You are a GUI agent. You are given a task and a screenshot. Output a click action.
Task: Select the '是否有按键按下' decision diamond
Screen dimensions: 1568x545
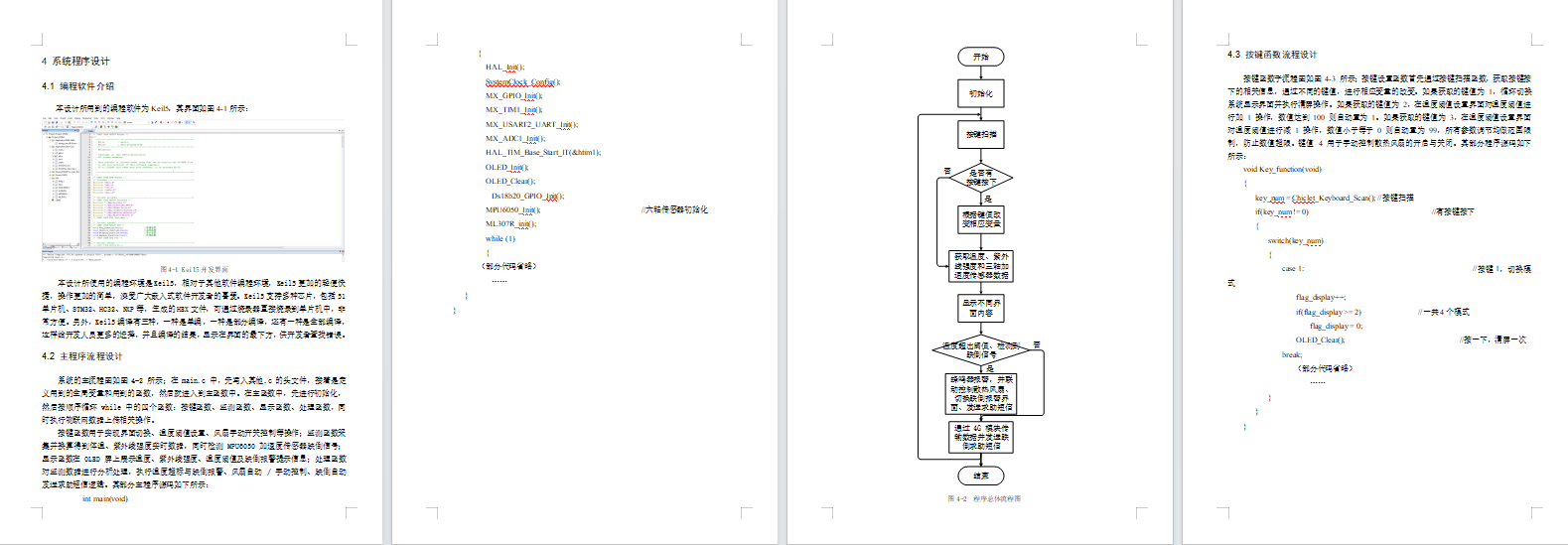click(x=981, y=178)
